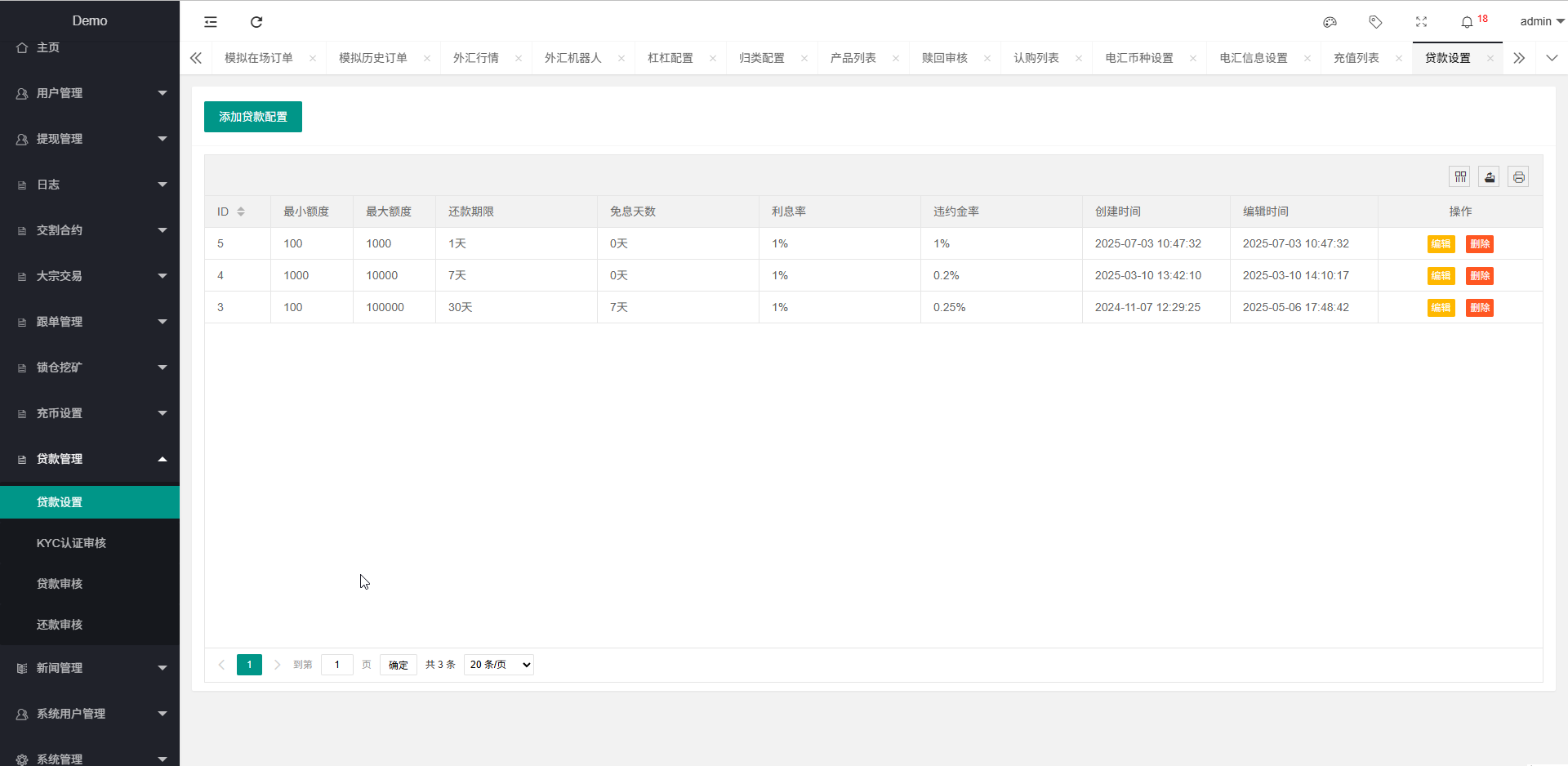Viewport: 1568px width, 766px height.
Task: Open notifications bell with 18 badge
Action: coord(1468,22)
